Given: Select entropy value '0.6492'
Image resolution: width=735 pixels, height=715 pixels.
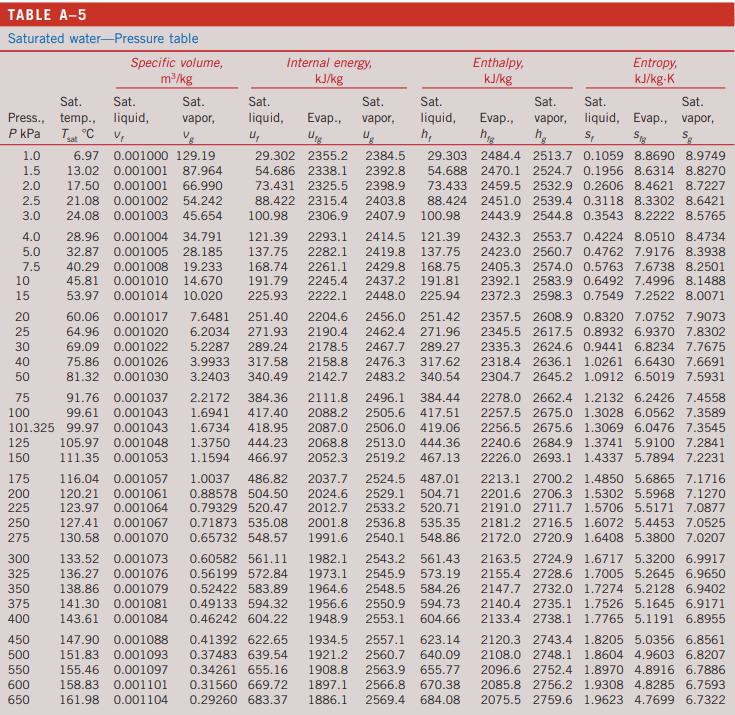Looking at the screenshot, I should click(x=603, y=281).
